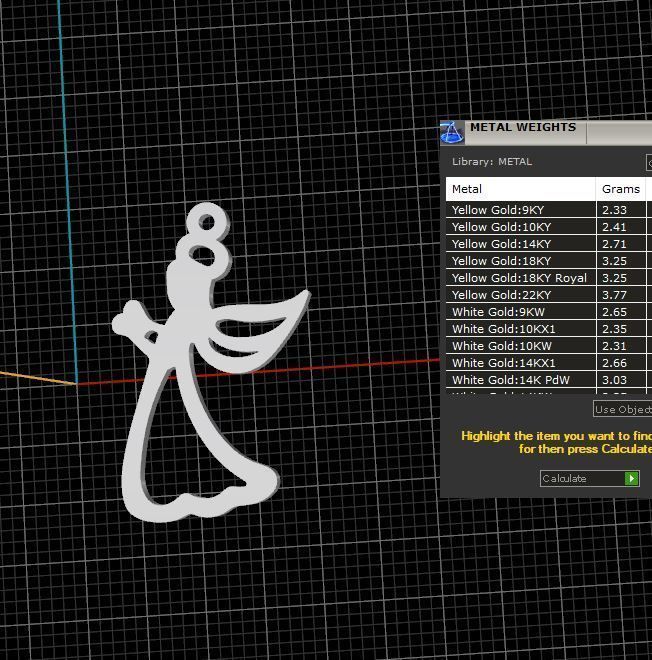This screenshot has height=660, width=652.
Task: Click the 2.33 grams value
Action: click(614, 210)
